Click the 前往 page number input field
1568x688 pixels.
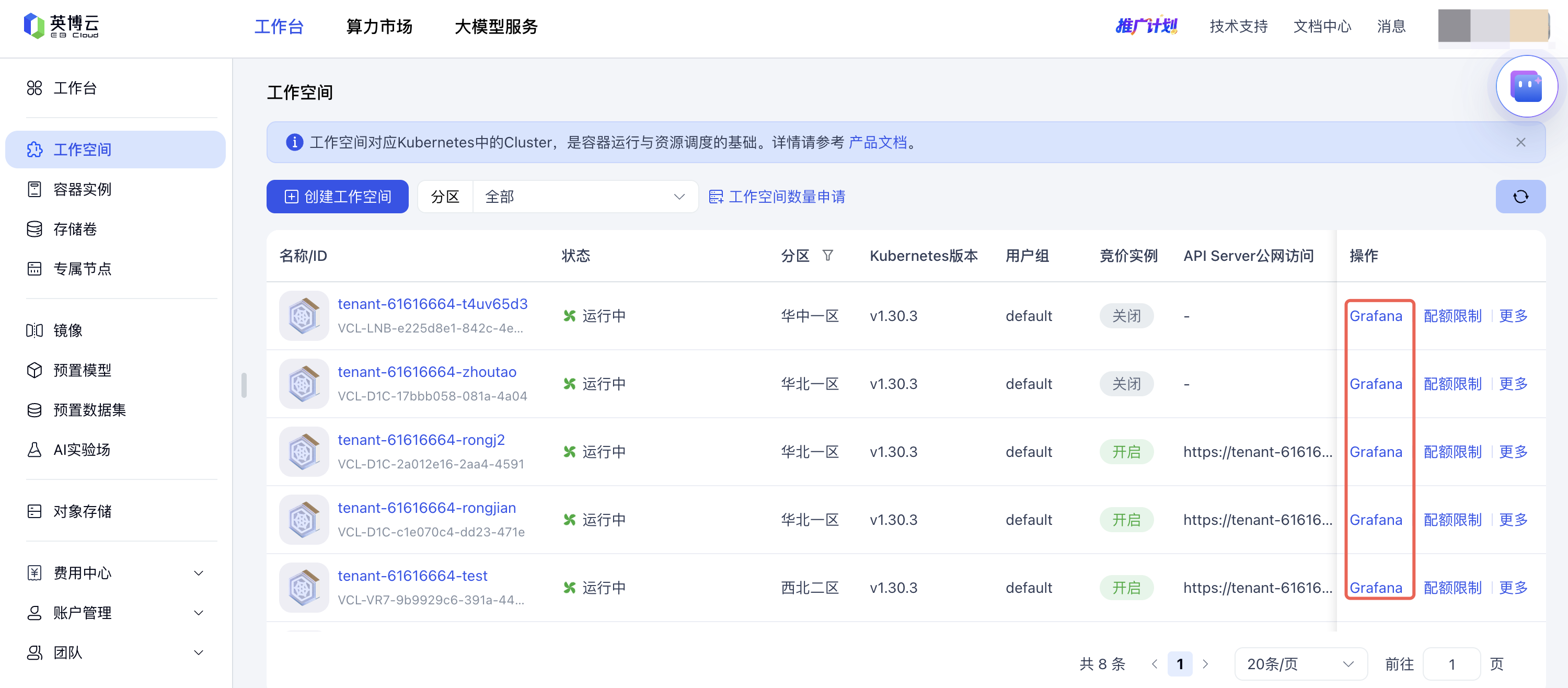1451,663
